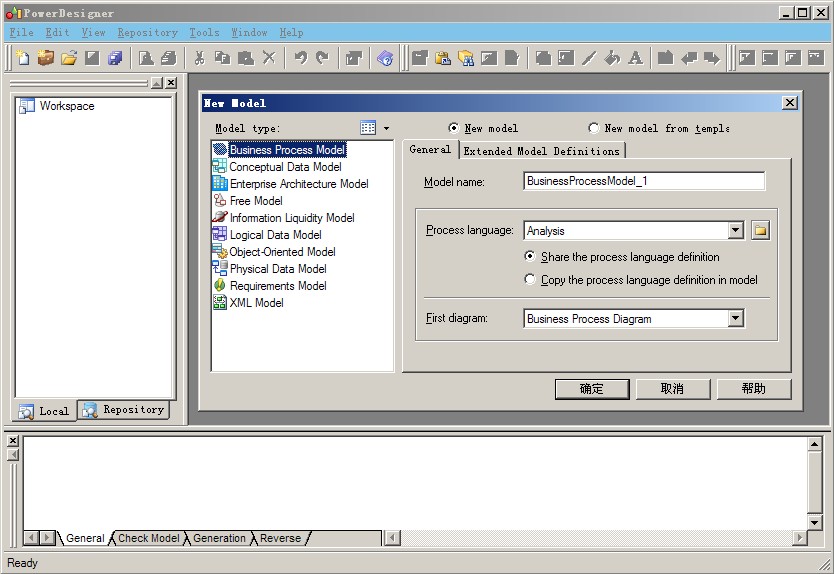Select Conceptual Data Model in list
Viewport: 834px width, 574px height.
(285, 167)
